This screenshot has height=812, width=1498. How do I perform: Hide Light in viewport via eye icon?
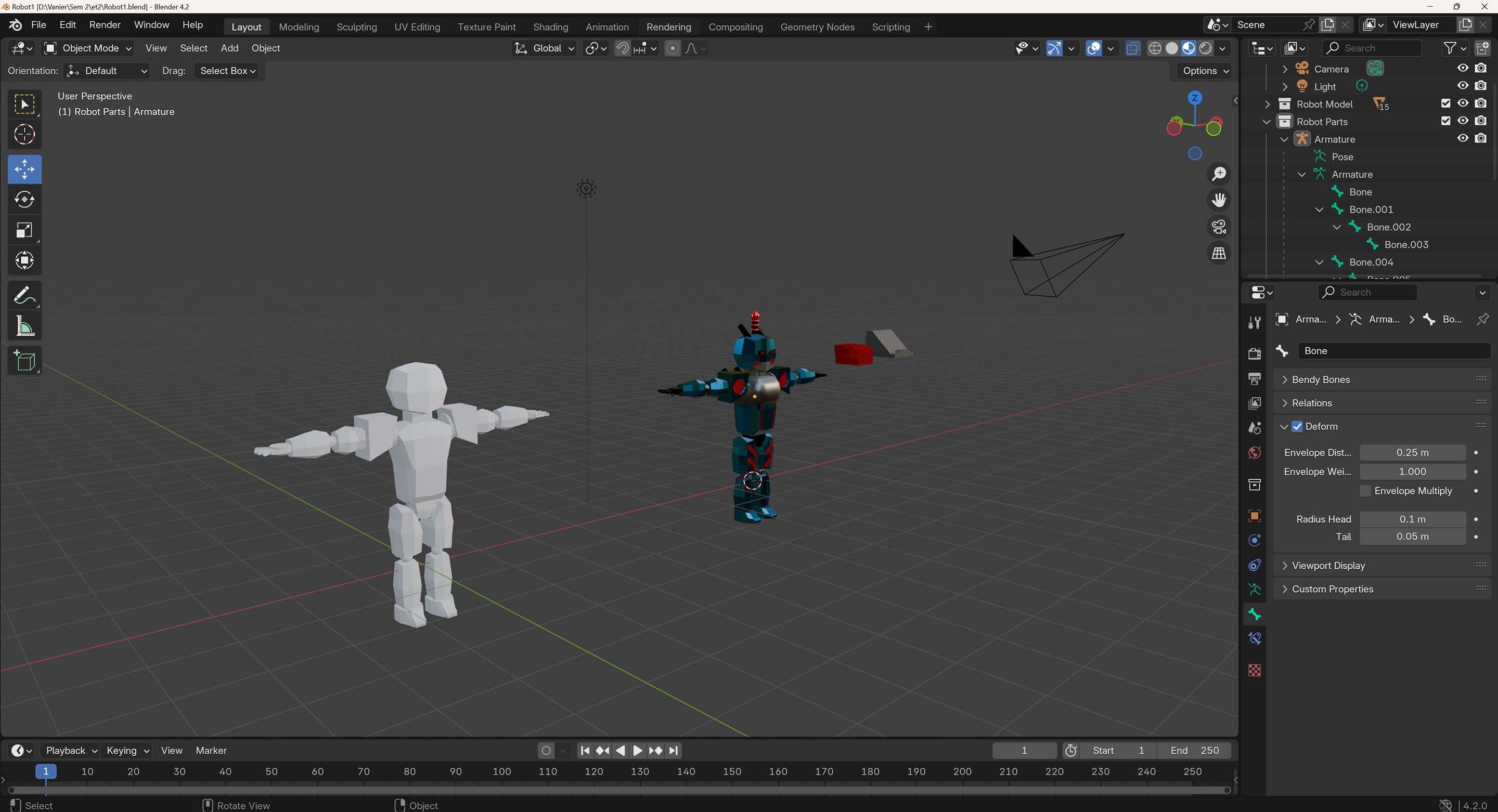1463,85
